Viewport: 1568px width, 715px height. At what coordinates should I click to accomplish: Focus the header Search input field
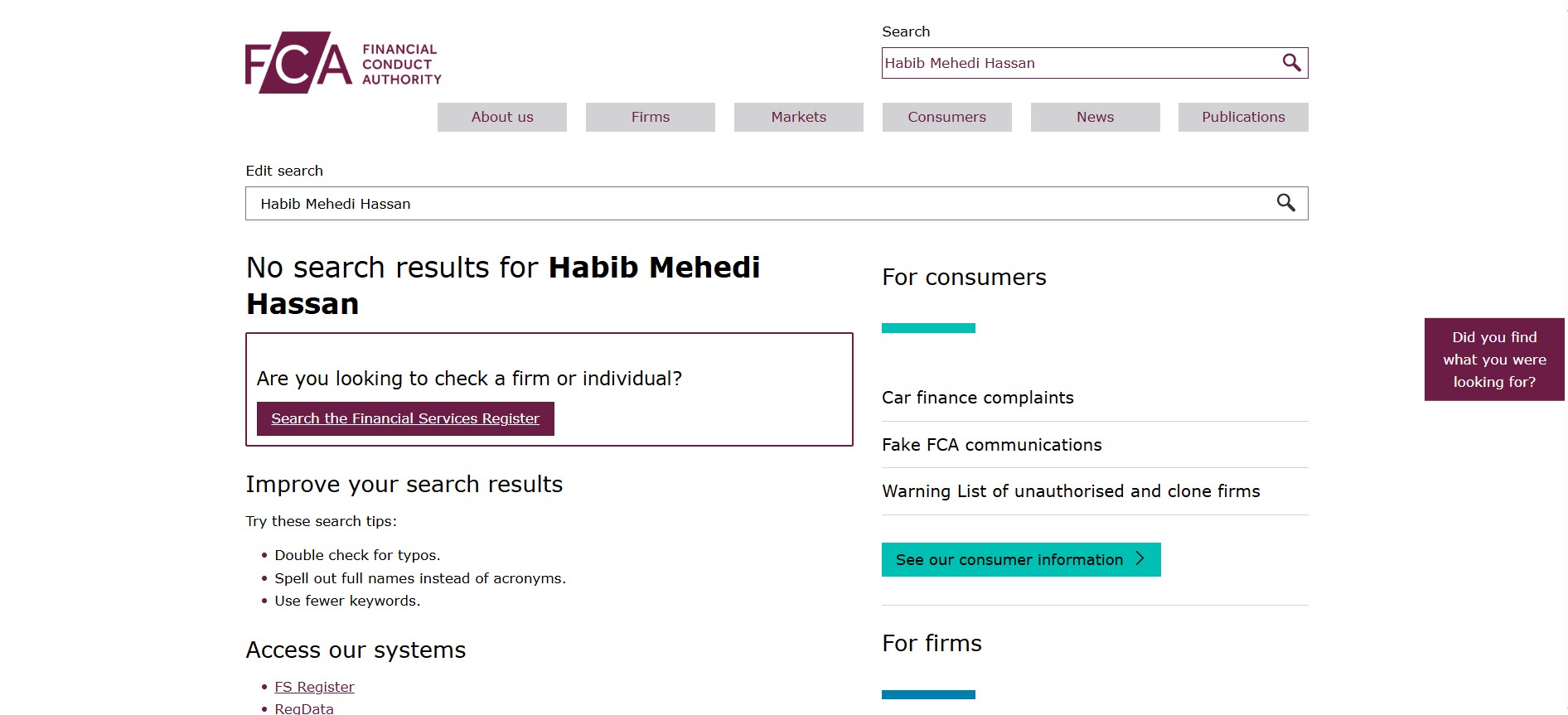[1077, 63]
